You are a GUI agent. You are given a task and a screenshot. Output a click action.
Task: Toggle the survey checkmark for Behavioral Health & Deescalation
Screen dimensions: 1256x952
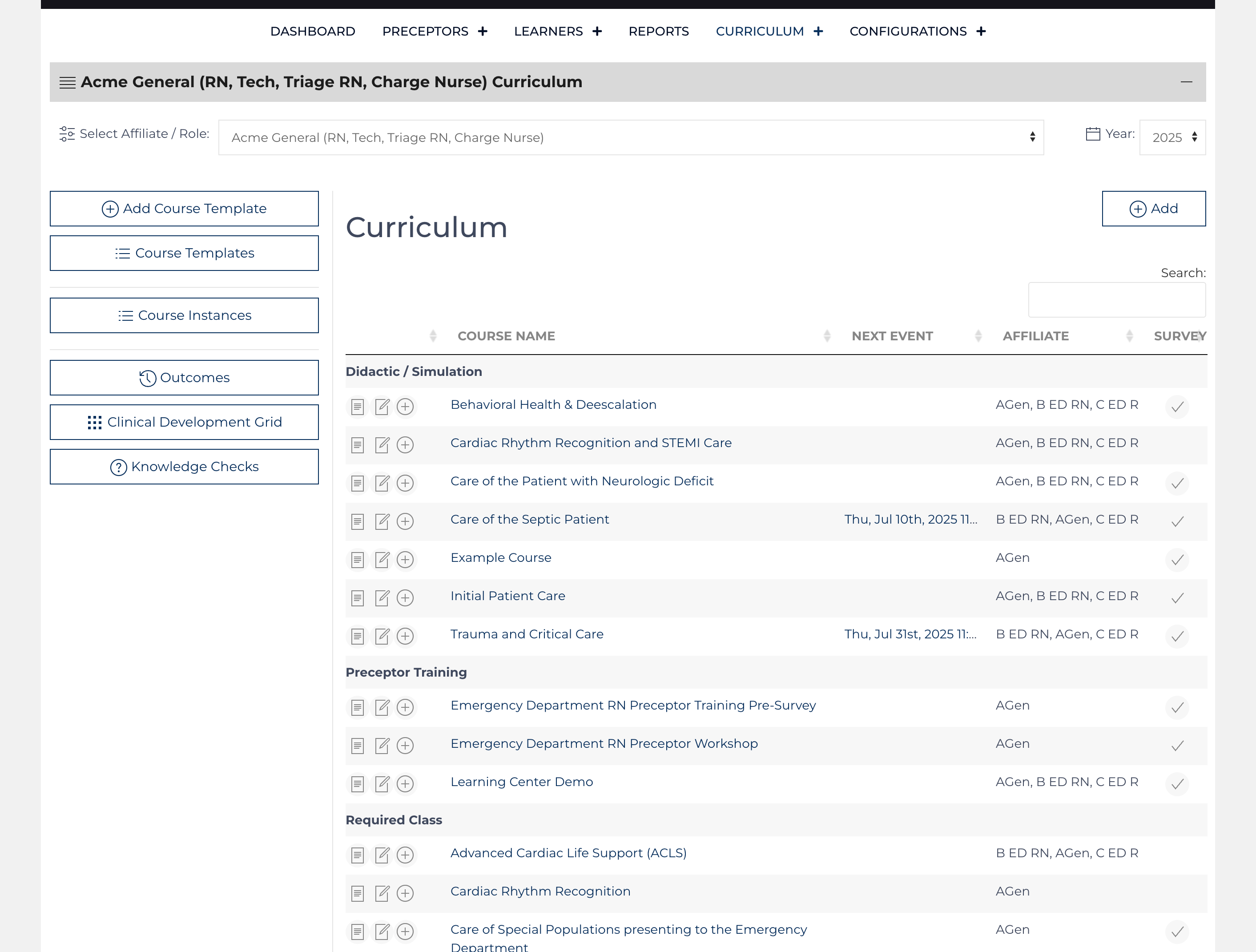coord(1177,407)
